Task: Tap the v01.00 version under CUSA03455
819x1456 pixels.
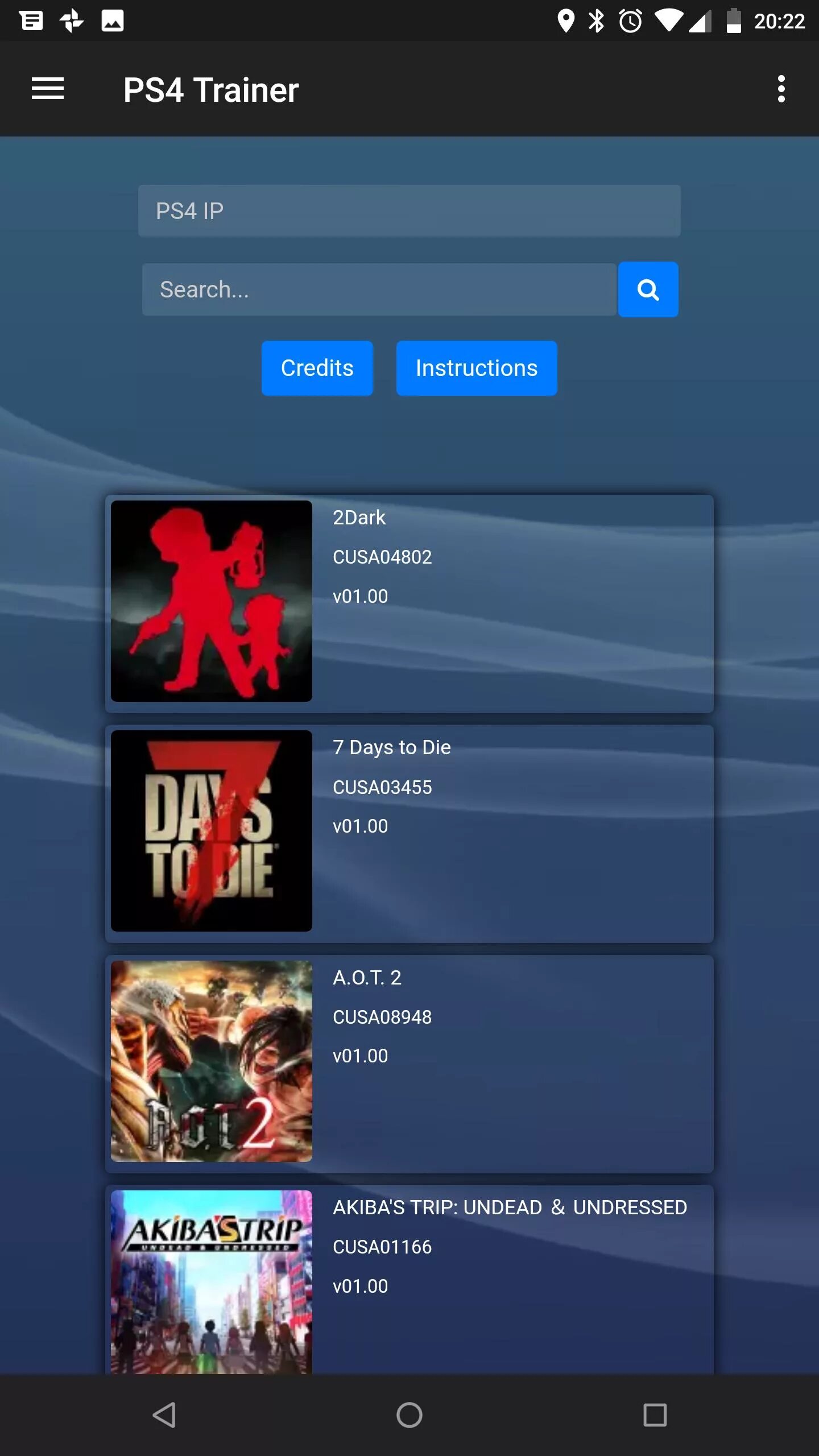Action: [x=360, y=826]
